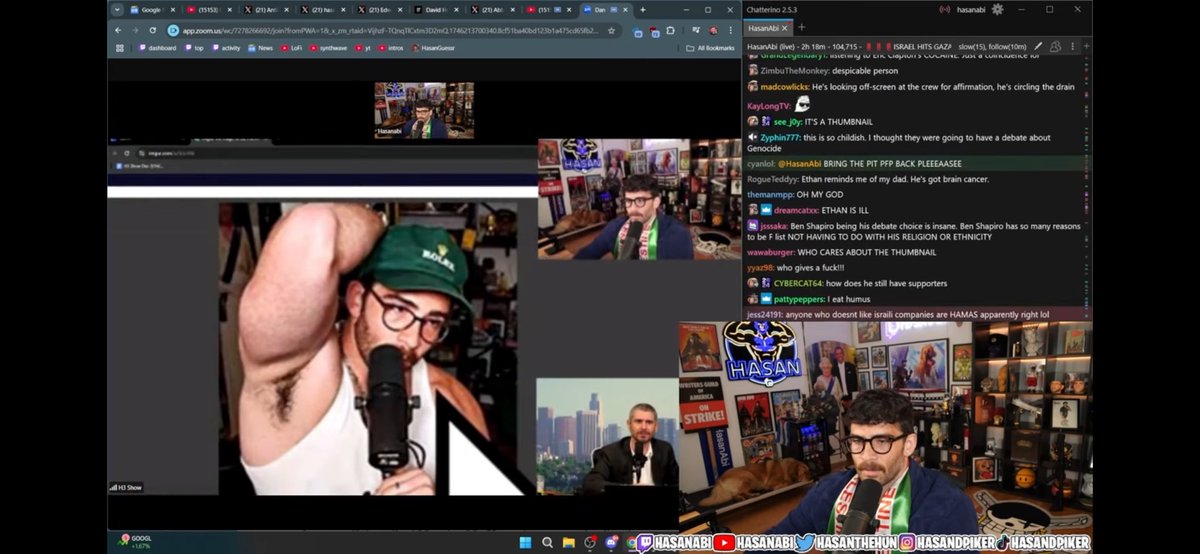The width and height of the screenshot is (1200, 554).
Task: Click the Chatterino live stream indicator icon
Action: coord(944,9)
